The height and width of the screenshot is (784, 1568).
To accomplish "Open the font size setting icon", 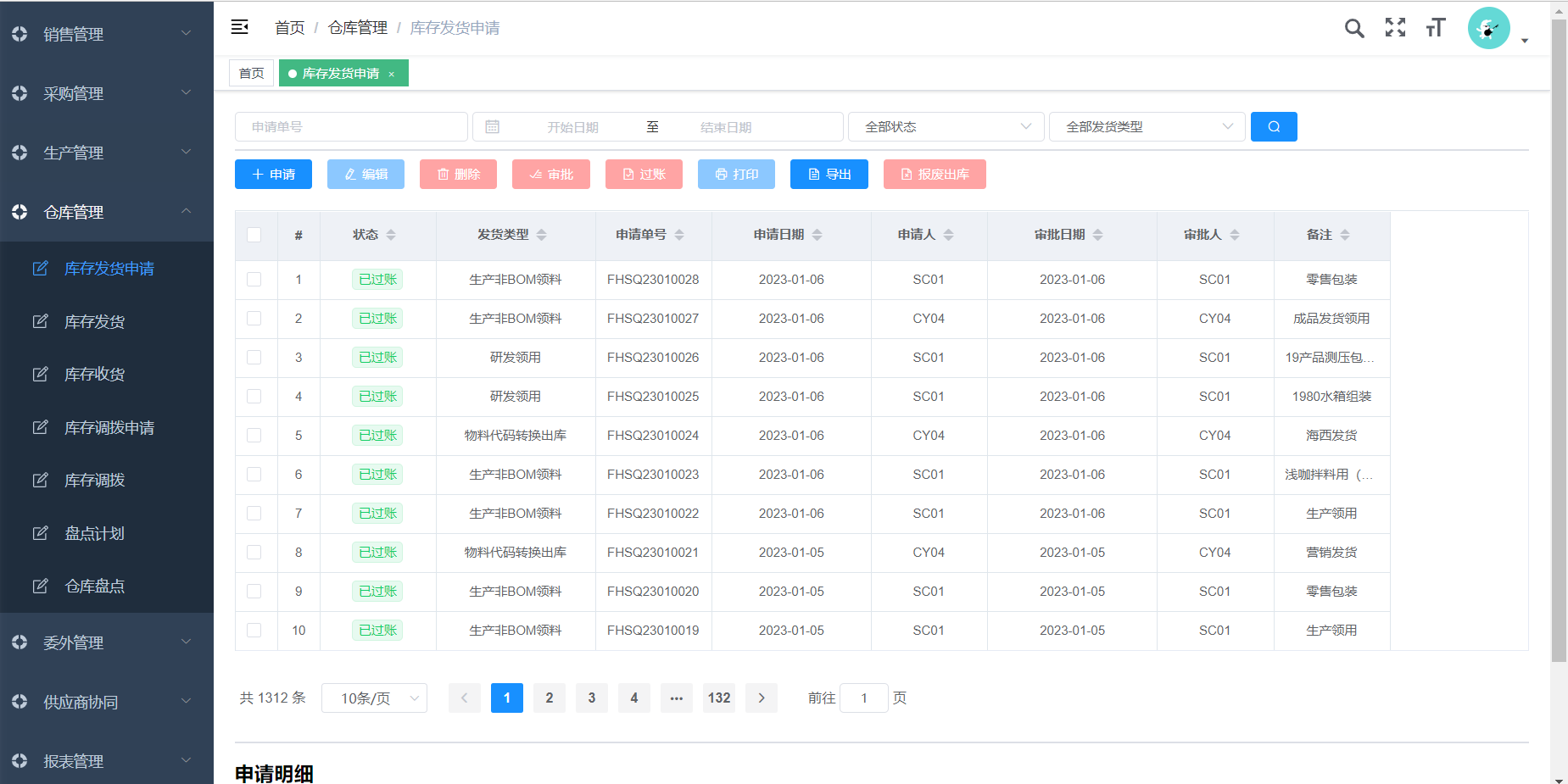I will click(1435, 28).
